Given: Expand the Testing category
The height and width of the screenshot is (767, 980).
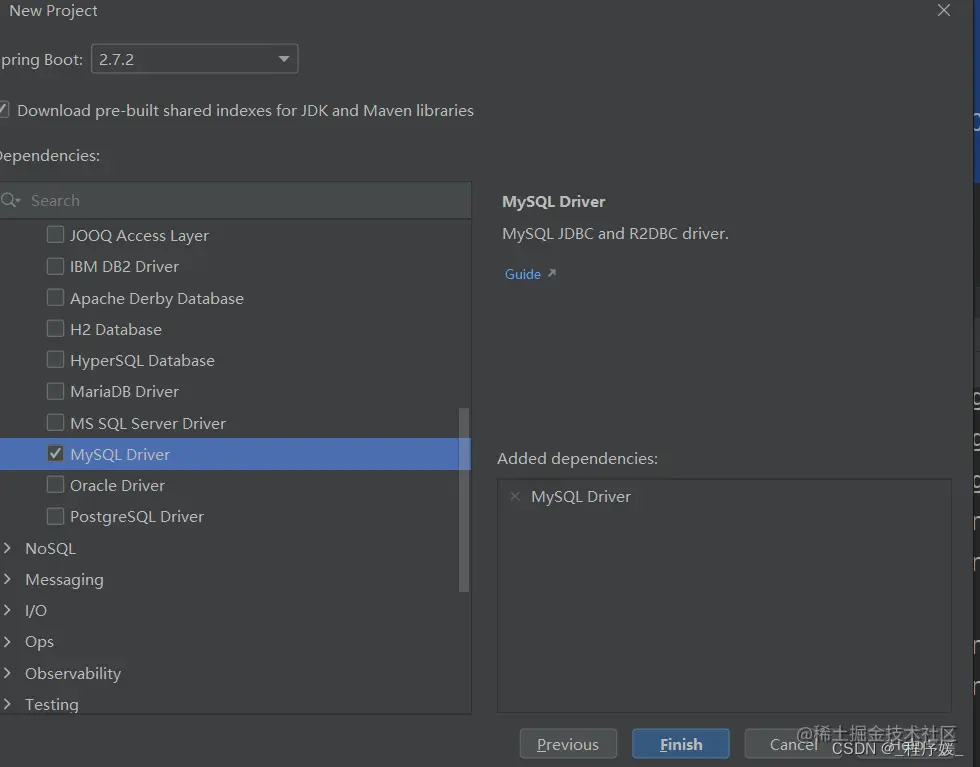Looking at the screenshot, I should click(7, 704).
